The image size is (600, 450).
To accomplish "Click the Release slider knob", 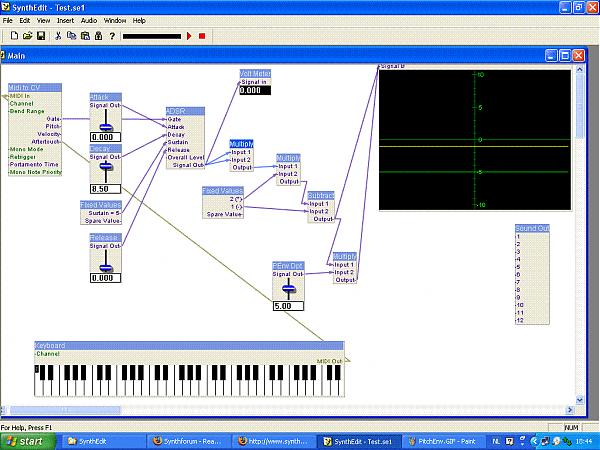I will point(106,268).
